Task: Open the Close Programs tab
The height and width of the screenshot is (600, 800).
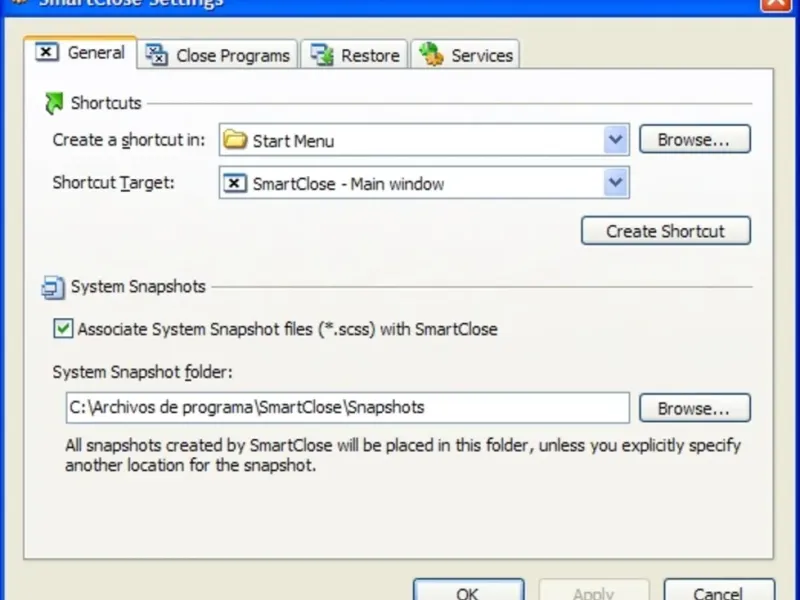Action: click(217, 55)
